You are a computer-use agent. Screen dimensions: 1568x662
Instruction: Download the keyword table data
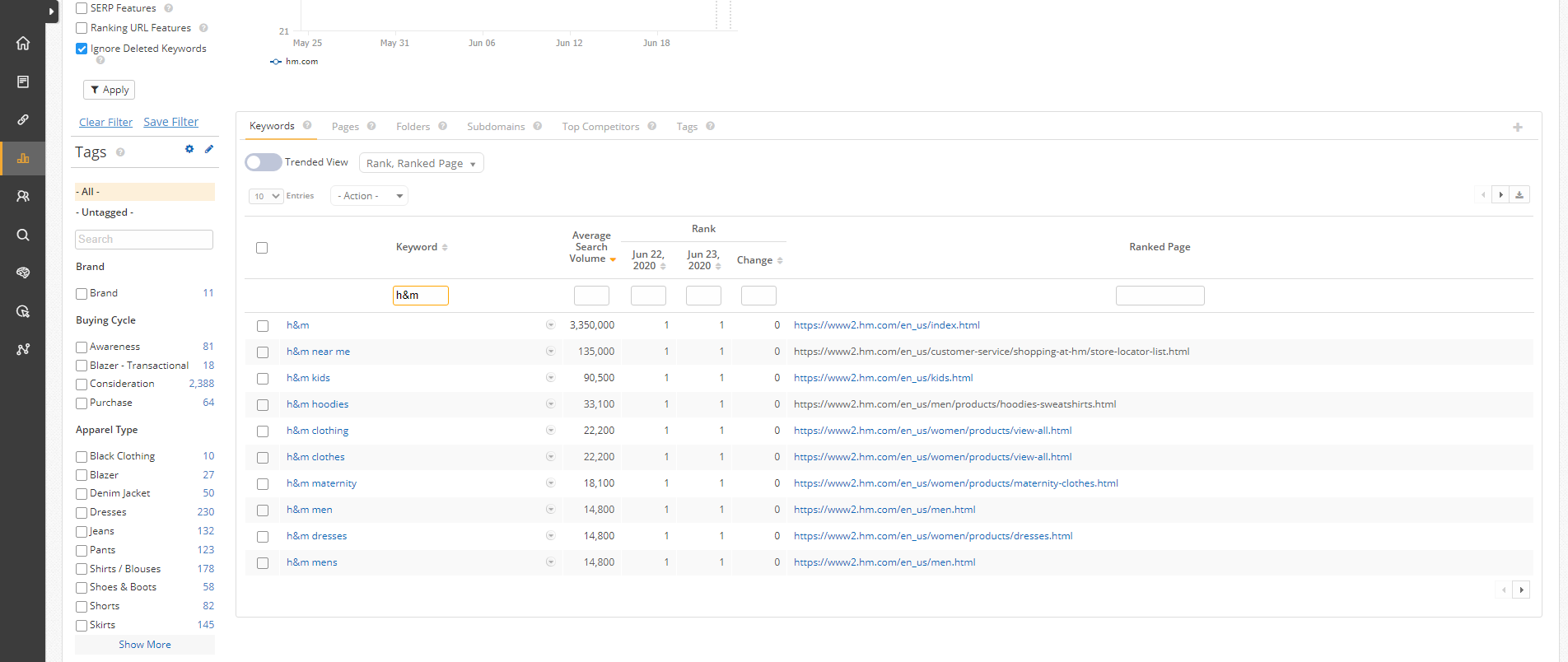tap(1519, 195)
